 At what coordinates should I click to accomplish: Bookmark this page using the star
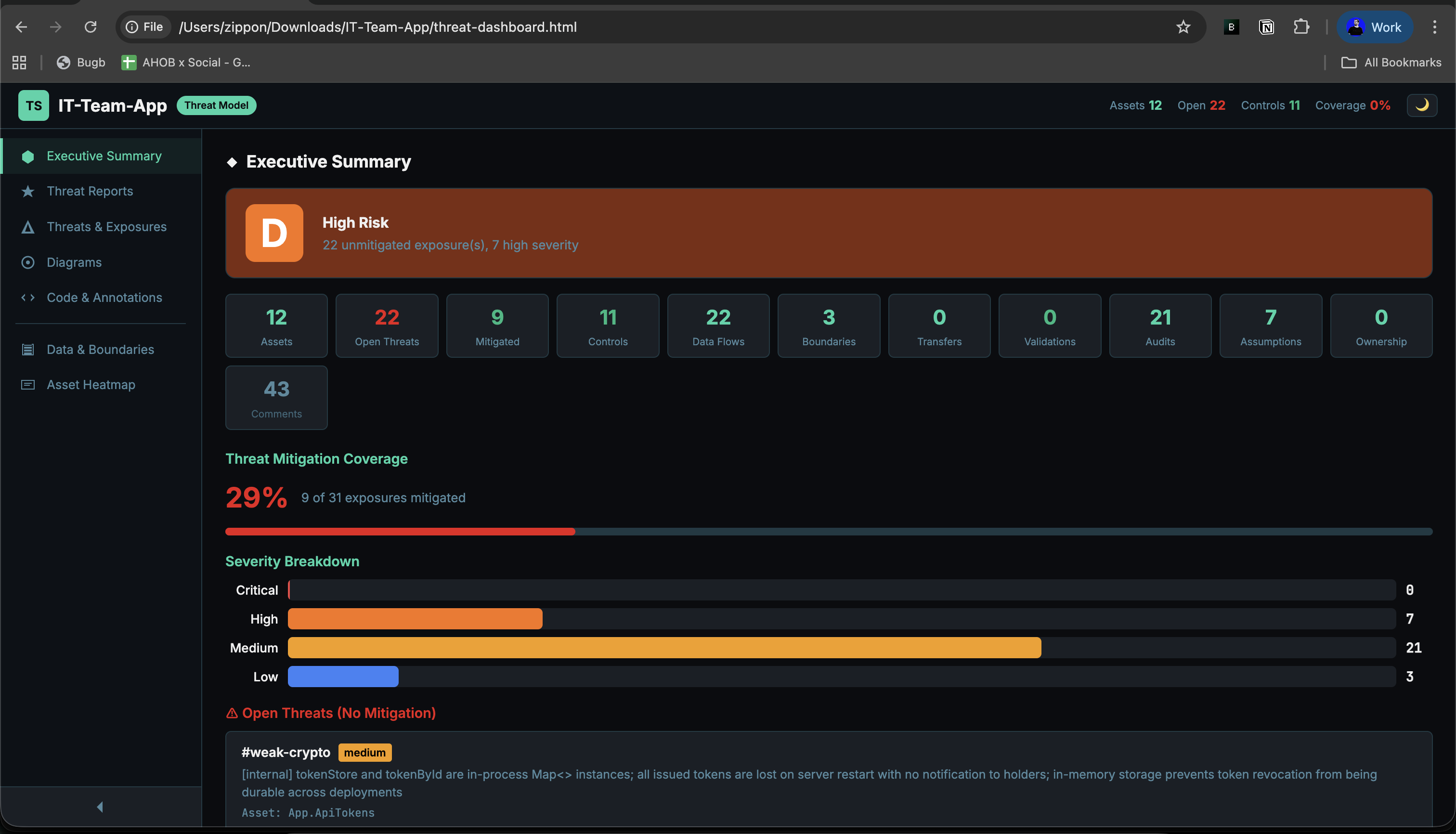click(1183, 27)
